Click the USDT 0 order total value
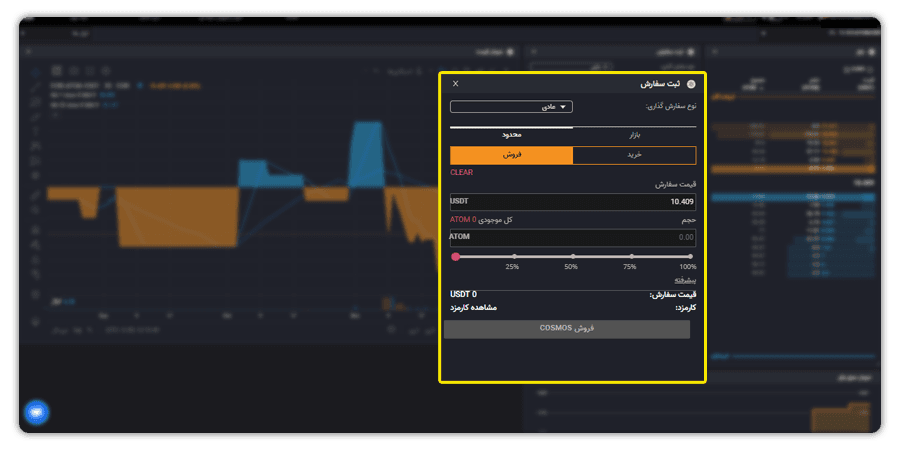Image resolution: width=900 pixels, height=450 pixels. [463, 295]
